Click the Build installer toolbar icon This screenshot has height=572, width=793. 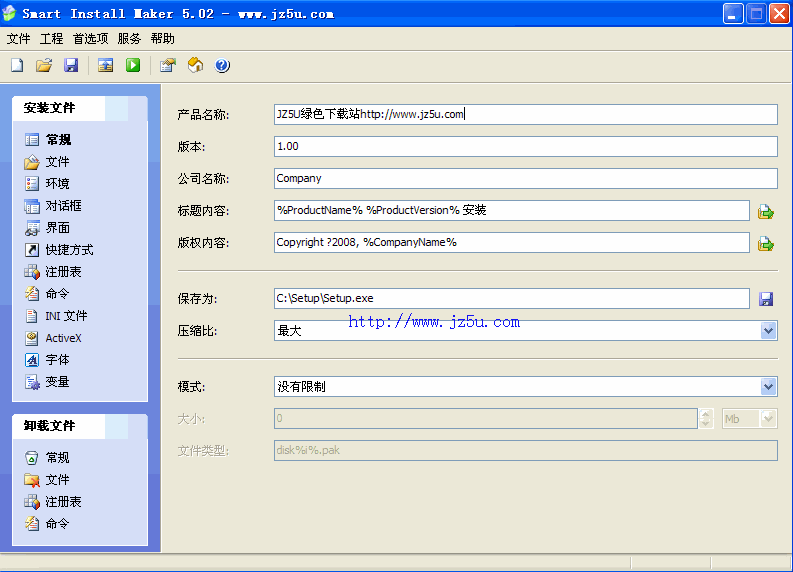(x=105, y=65)
